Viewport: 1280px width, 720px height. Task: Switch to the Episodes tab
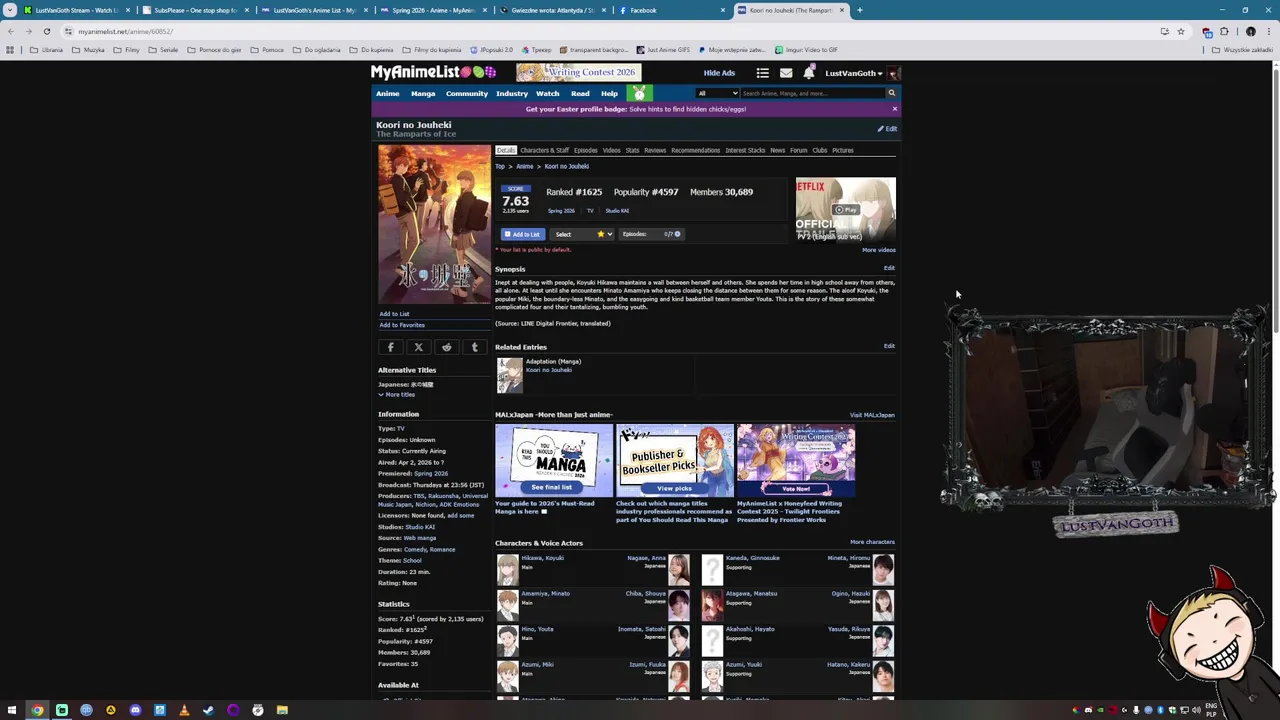[586, 151]
